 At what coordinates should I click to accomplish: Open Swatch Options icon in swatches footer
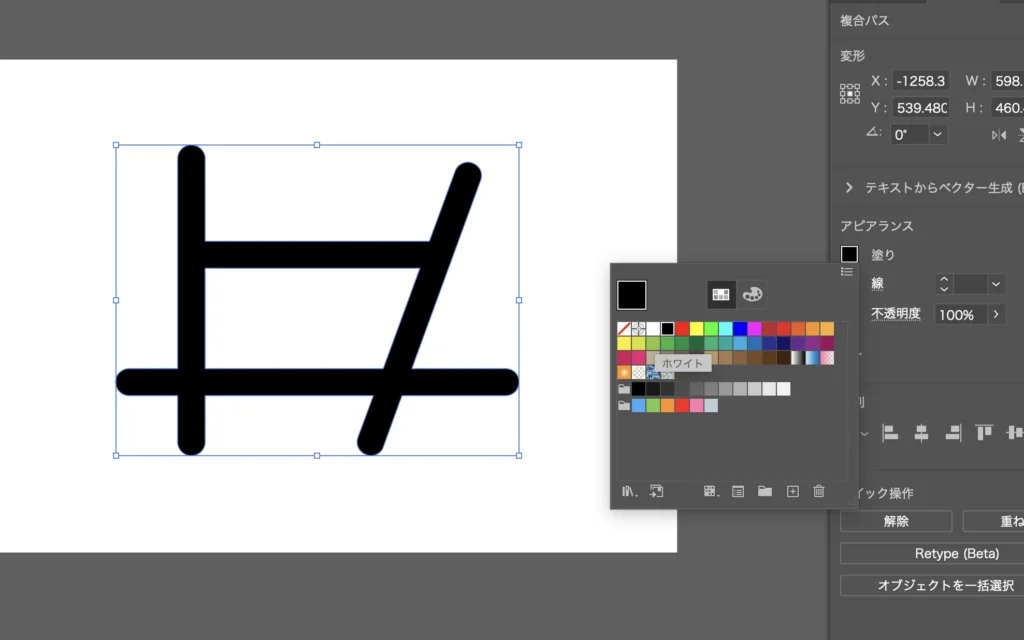(x=738, y=491)
